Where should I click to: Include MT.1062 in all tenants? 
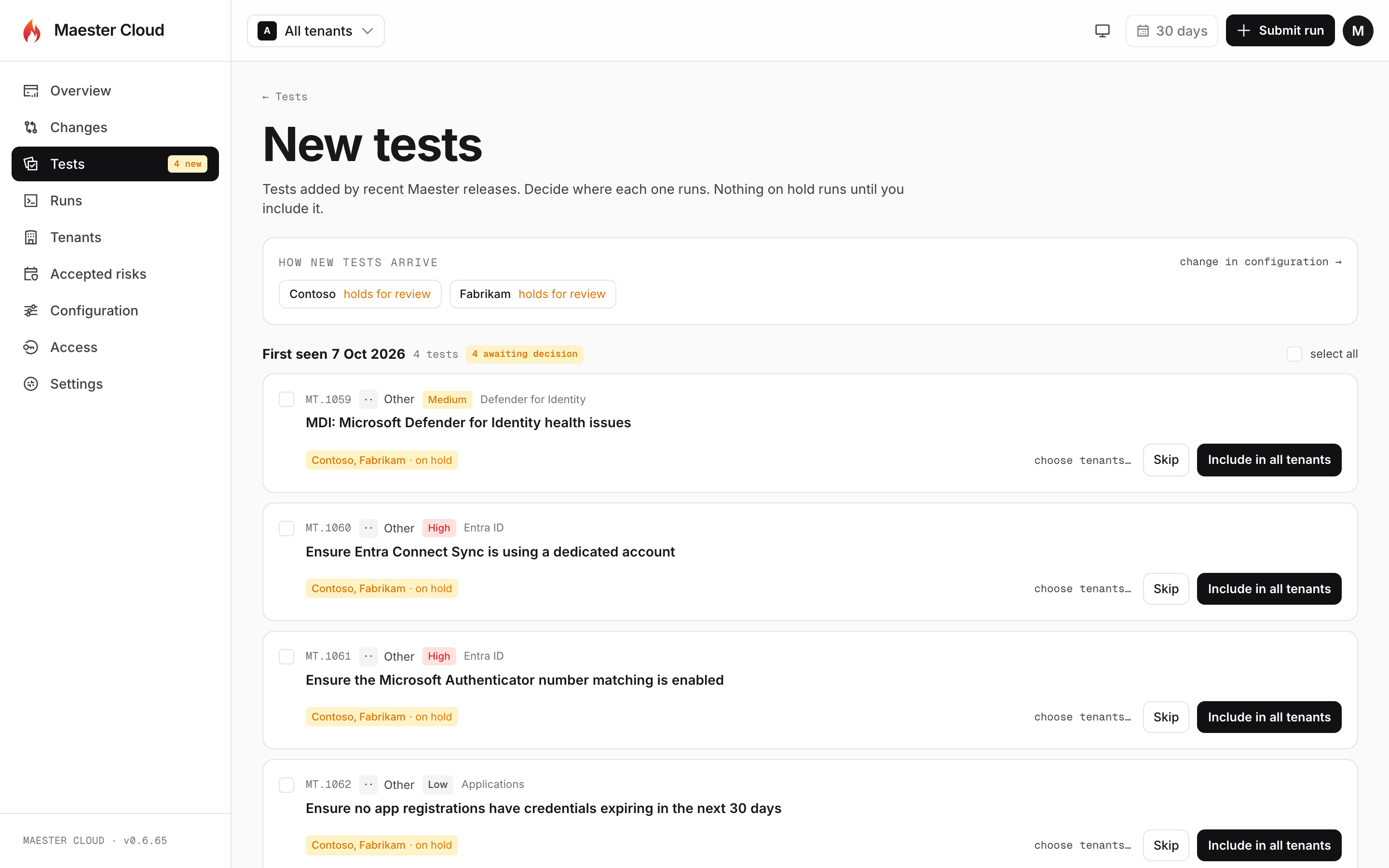[1269, 846]
